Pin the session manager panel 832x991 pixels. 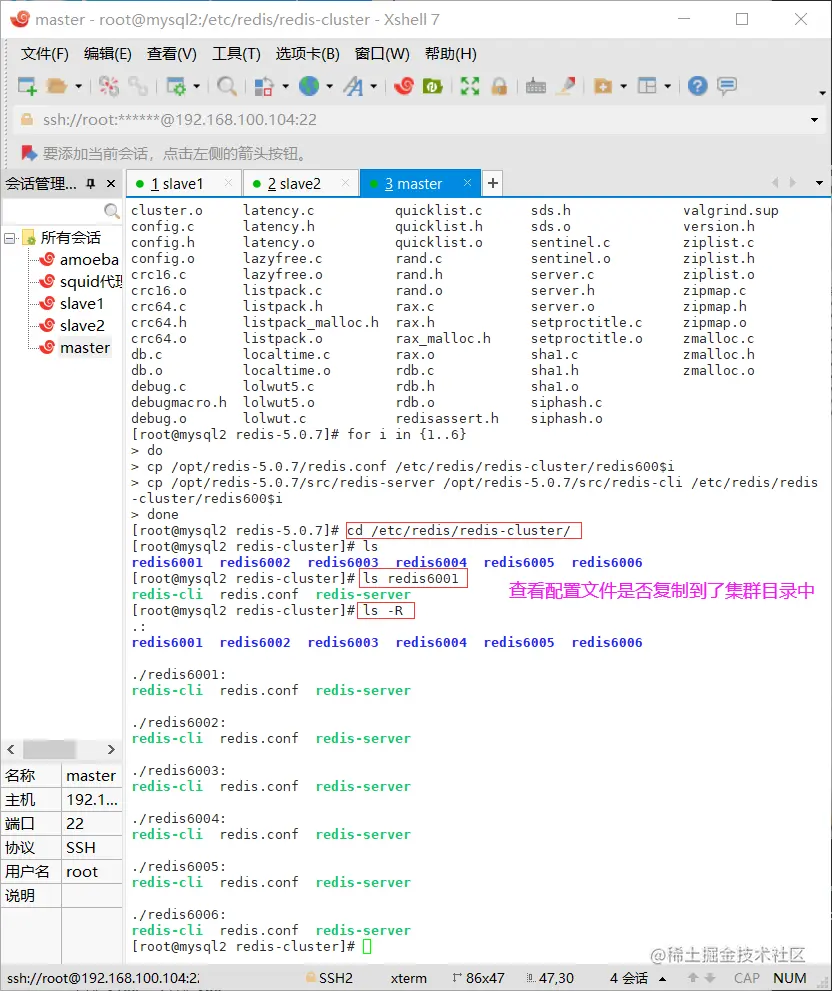click(91, 184)
